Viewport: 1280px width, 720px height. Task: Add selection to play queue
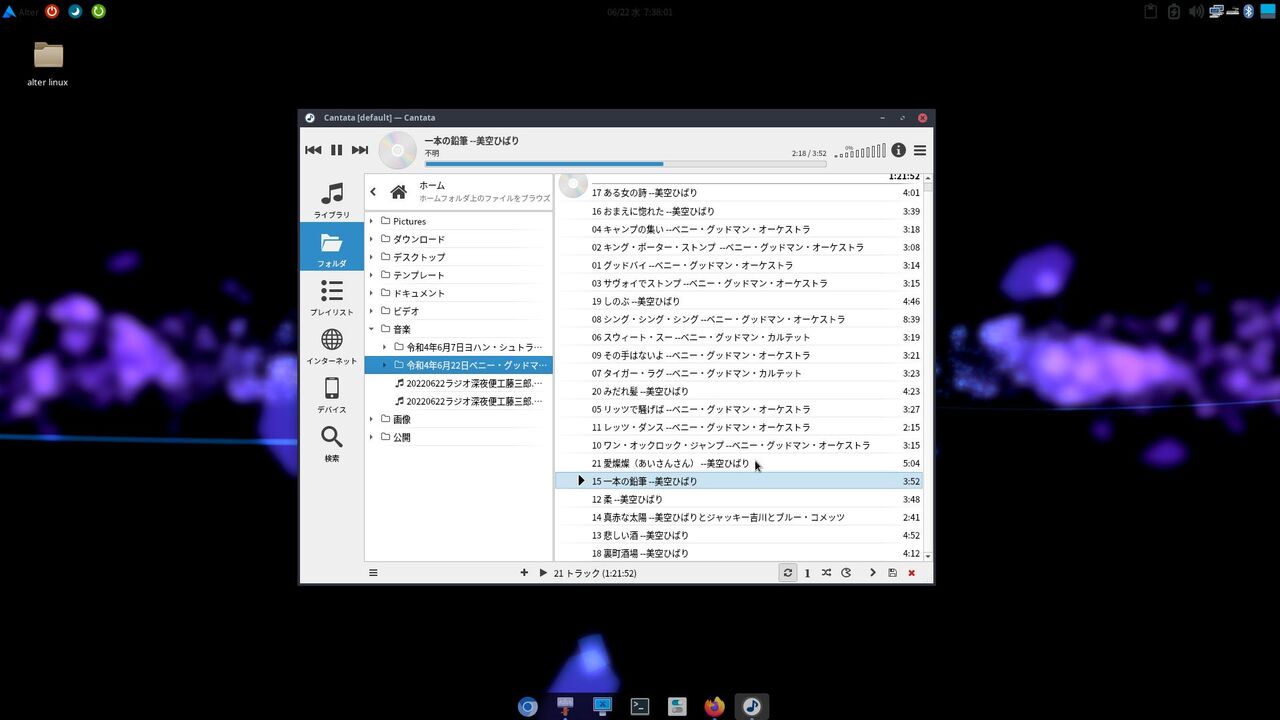(x=524, y=573)
